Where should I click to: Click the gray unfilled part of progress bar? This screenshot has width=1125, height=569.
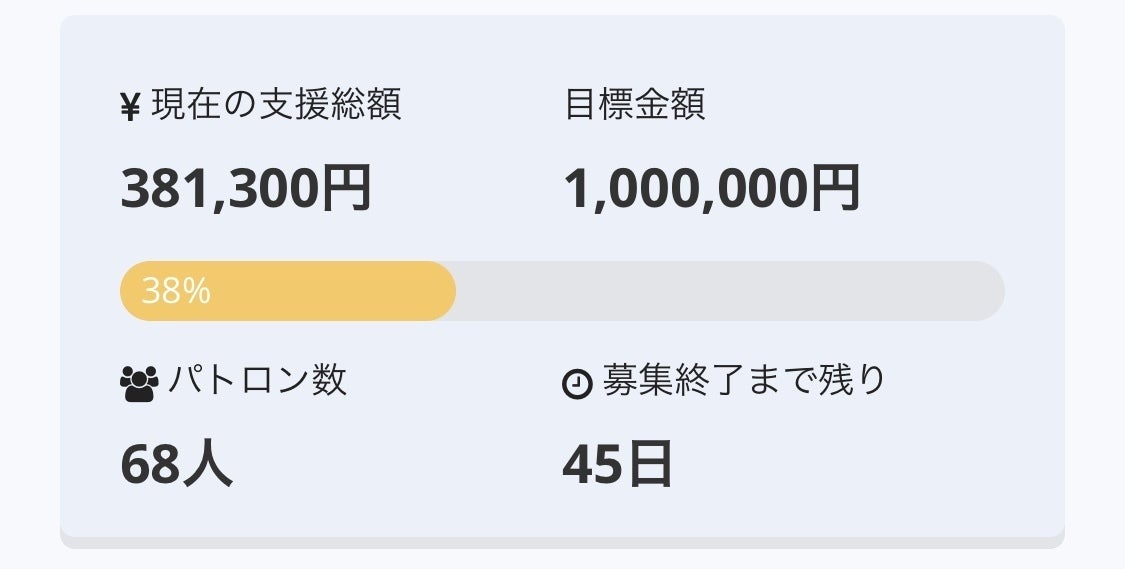730,291
